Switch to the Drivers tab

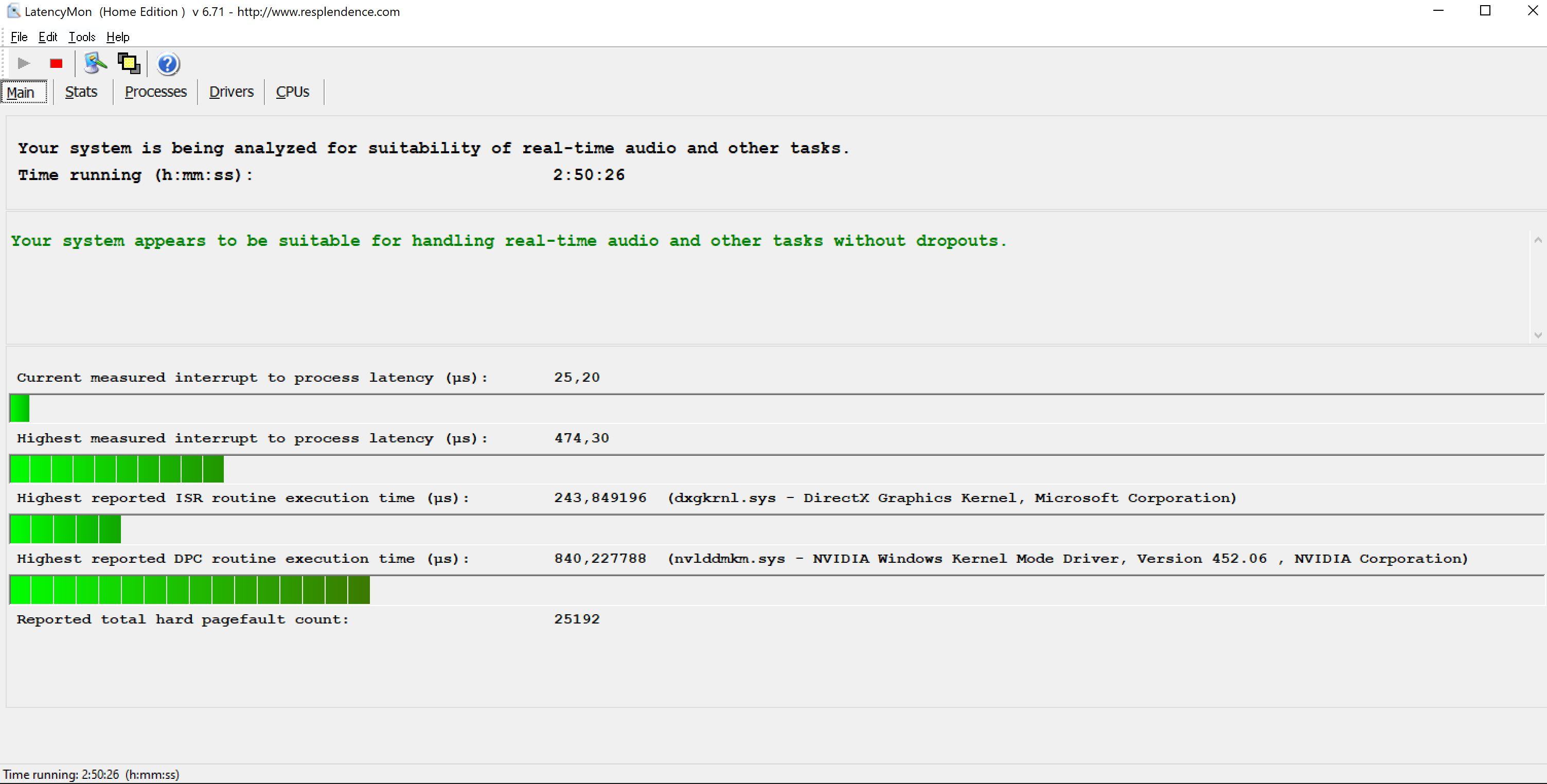pyautogui.click(x=231, y=92)
